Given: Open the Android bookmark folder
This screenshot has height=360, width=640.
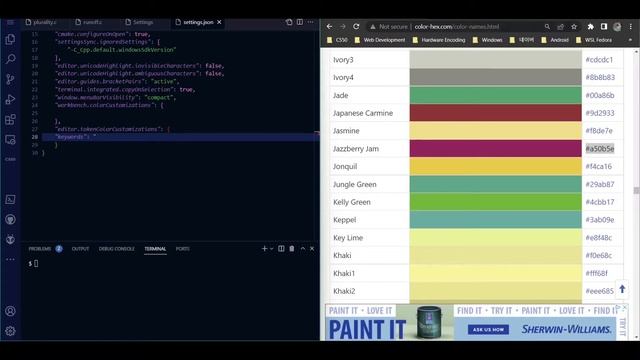Looking at the screenshot, I should tap(555, 40).
